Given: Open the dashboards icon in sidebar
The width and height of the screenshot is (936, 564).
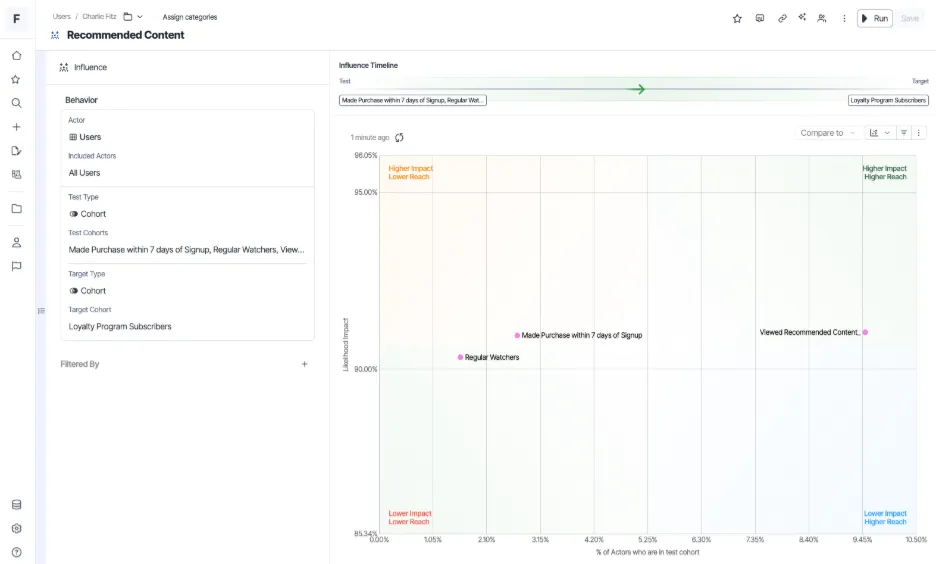Looking at the screenshot, I should coord(17,175).
